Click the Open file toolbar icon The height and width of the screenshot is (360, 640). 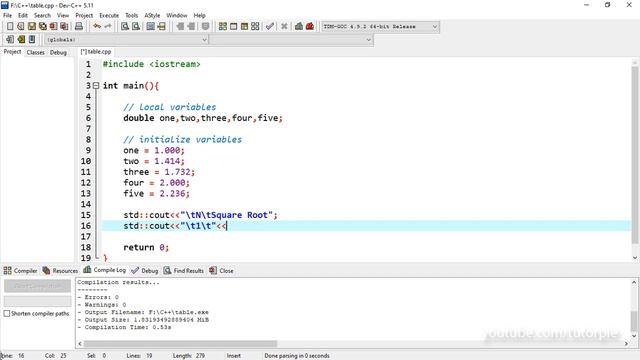tap(20, 27)
